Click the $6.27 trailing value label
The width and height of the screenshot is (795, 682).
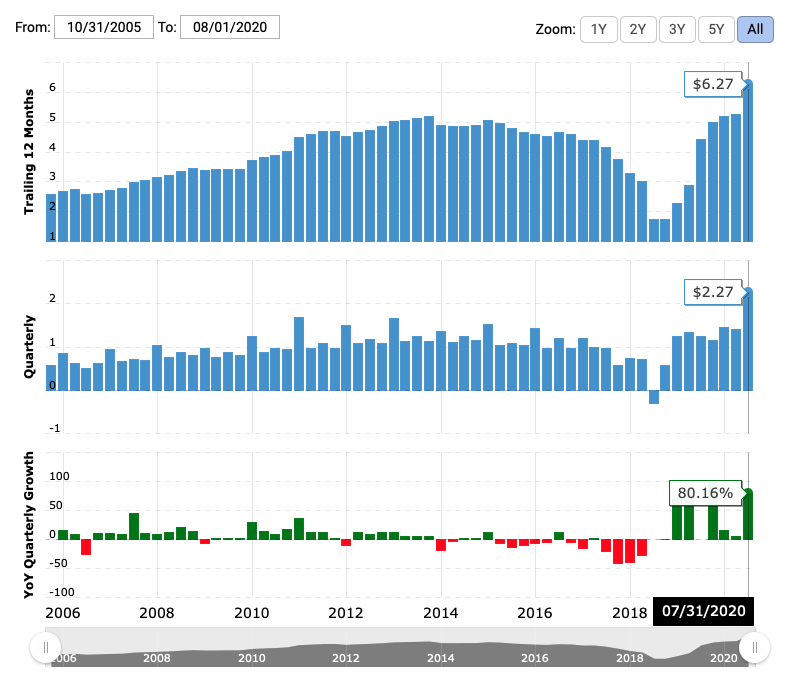point(714,85)
